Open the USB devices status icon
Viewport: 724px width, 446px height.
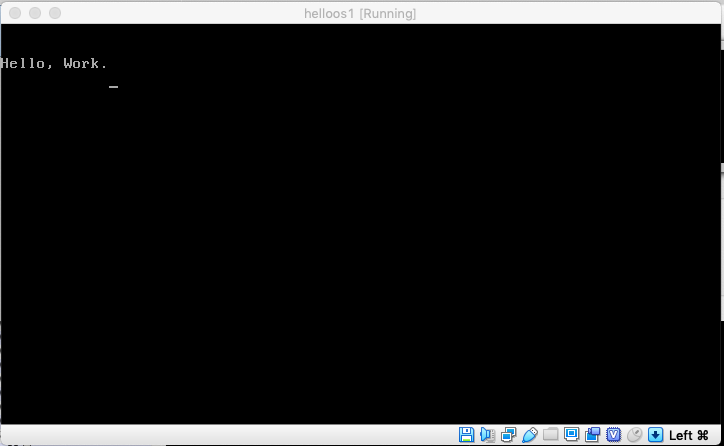[x=530, y=434]
